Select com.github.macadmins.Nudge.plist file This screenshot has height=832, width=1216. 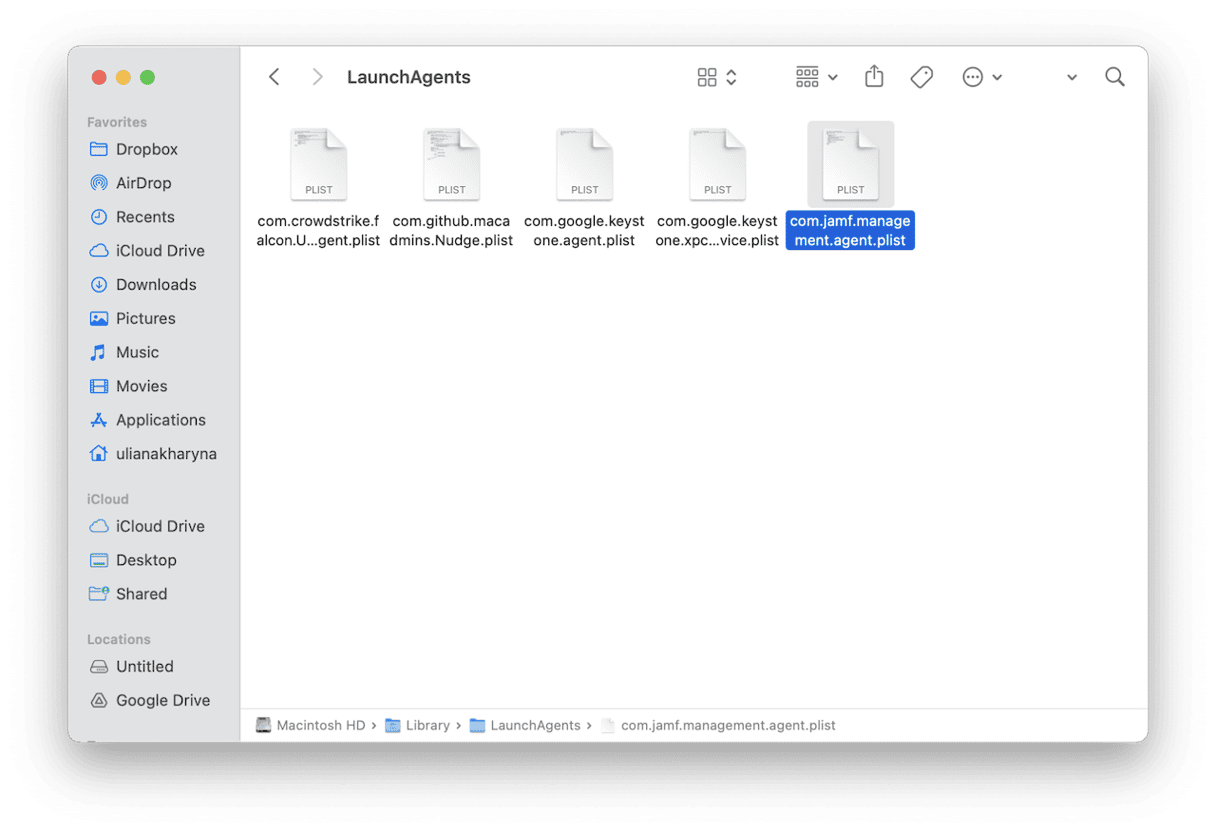(x=452, y=162)
